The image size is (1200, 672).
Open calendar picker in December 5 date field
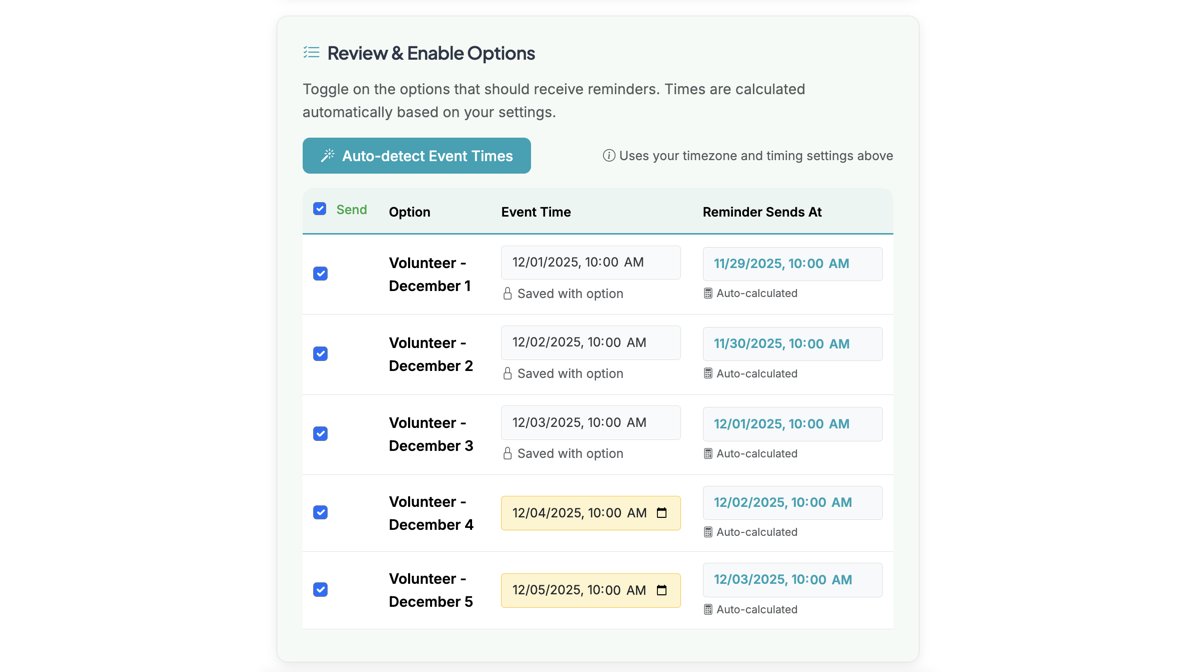coord(661,590)
